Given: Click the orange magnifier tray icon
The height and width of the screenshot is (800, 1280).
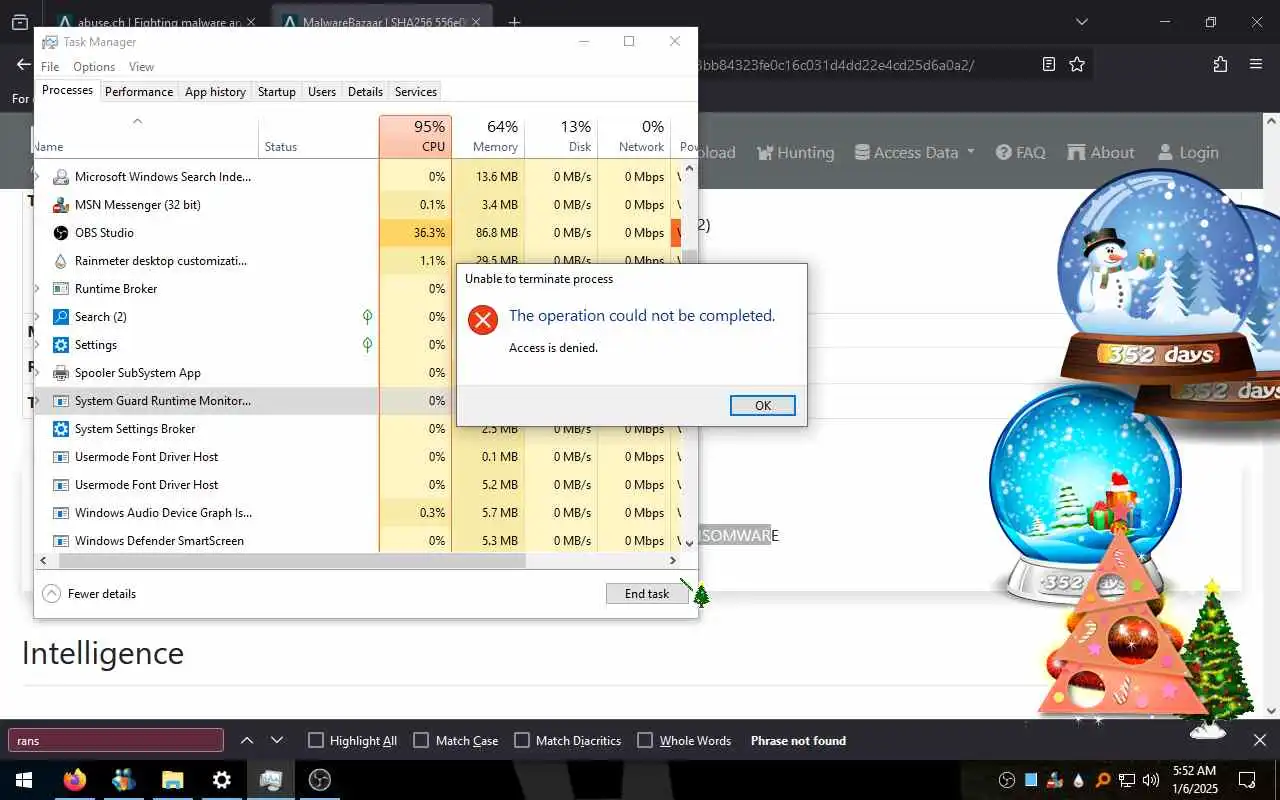Looking at the screenshot, I should point(1102,780).
